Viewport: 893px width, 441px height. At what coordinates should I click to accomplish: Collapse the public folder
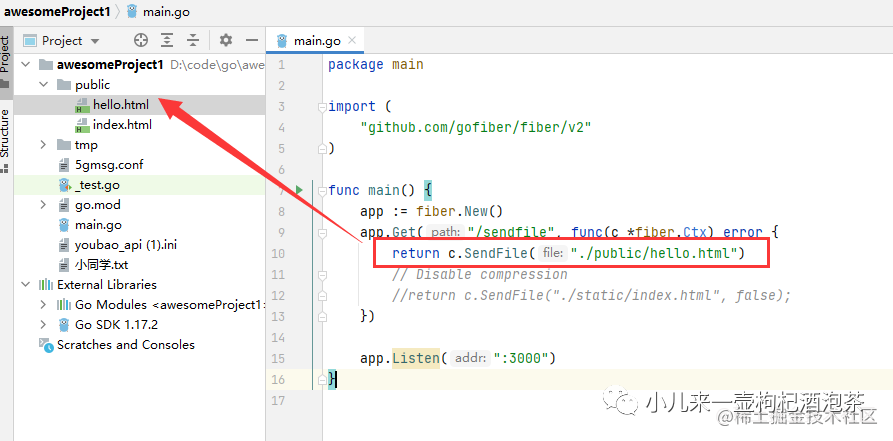pos(43,85)
